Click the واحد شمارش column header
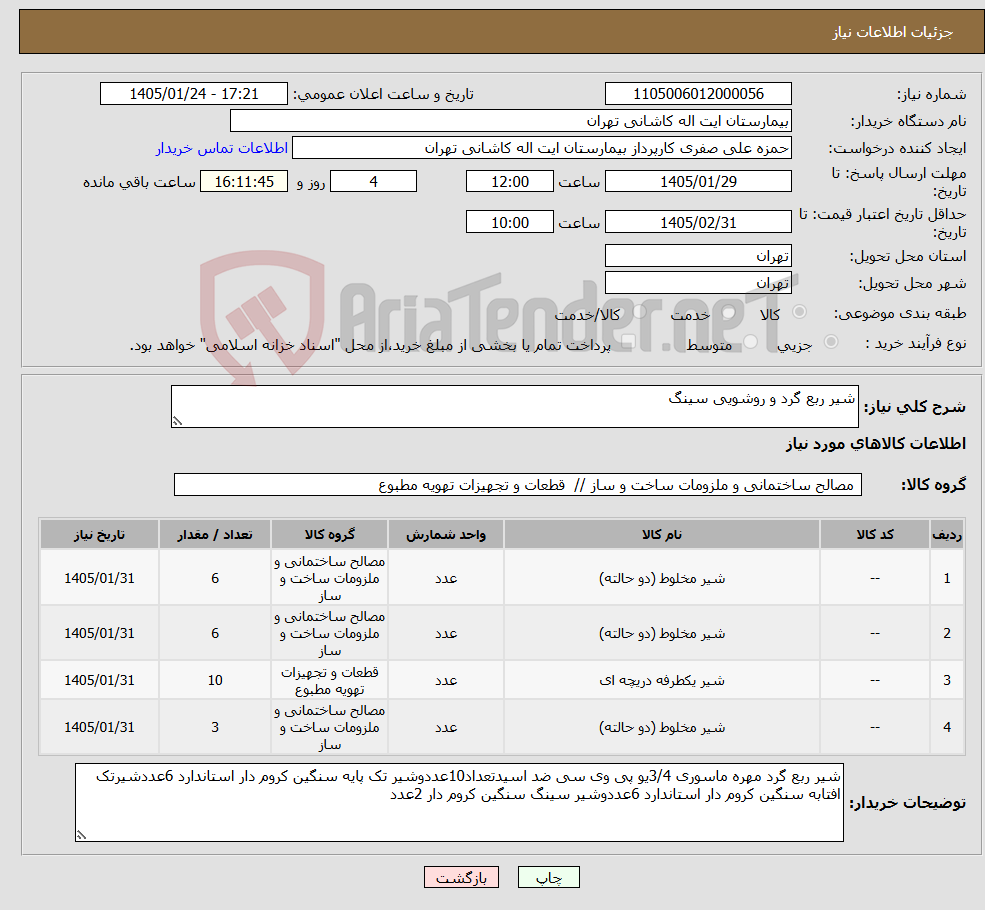This screenshot has height=910, width=985. coord(445,534)
